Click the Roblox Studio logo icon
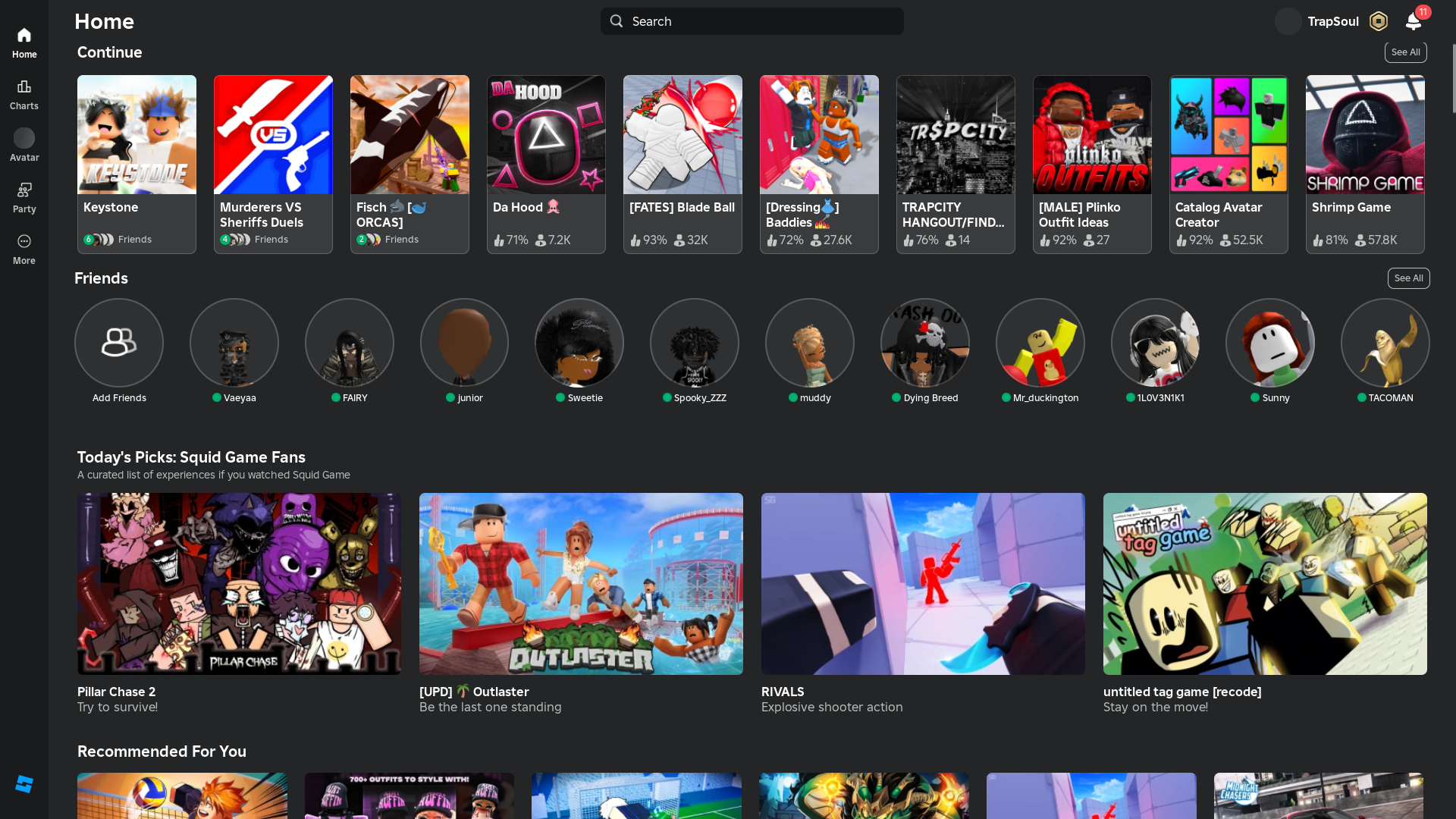 tap(24, 784)
